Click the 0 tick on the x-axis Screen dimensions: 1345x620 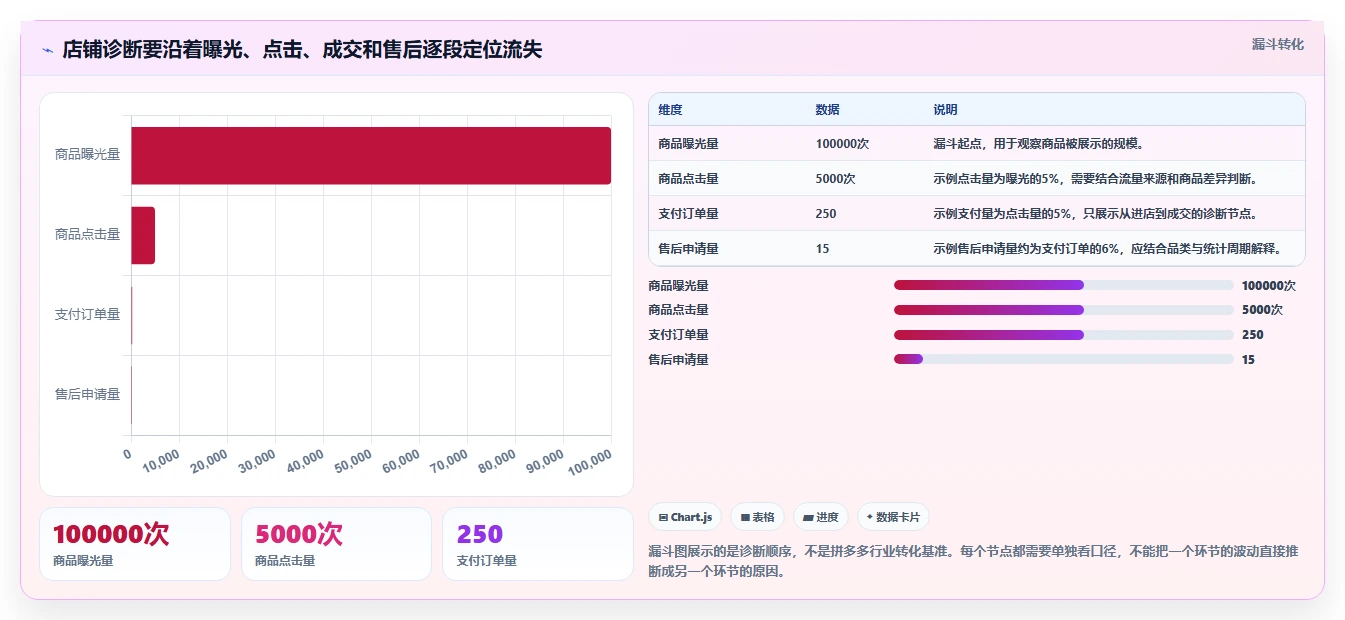click(127, 454)
